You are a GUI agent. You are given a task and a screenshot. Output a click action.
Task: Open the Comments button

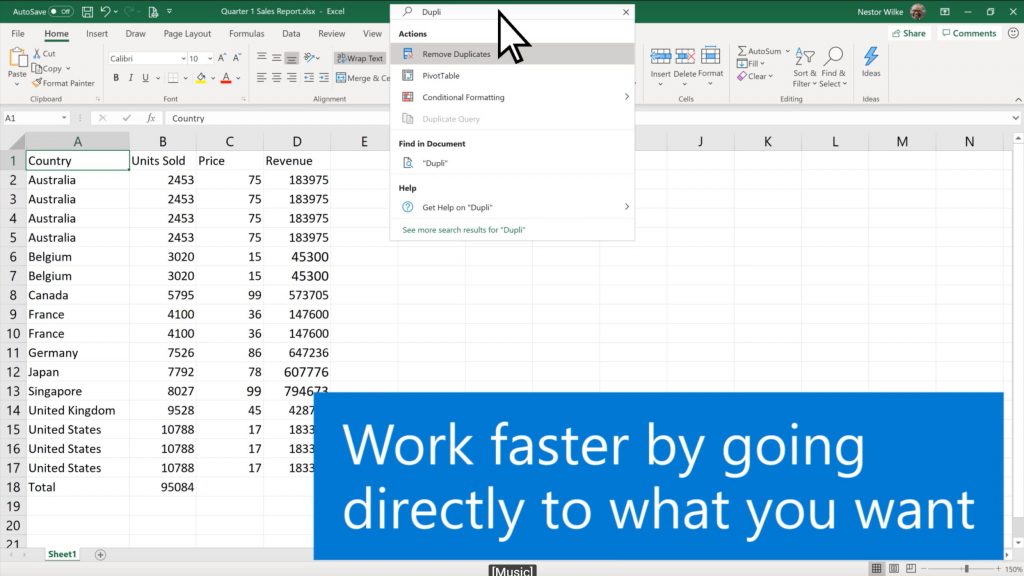[969, 33]
